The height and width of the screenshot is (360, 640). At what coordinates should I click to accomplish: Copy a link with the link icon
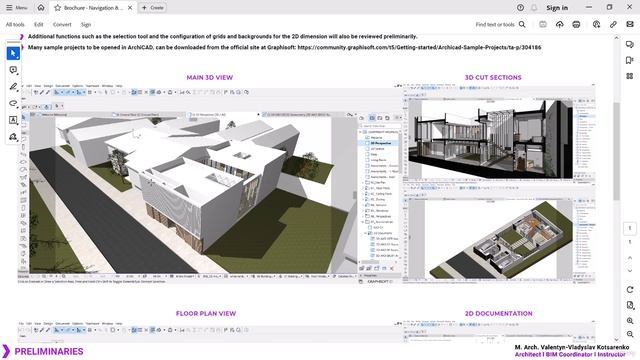coord(613,24)
